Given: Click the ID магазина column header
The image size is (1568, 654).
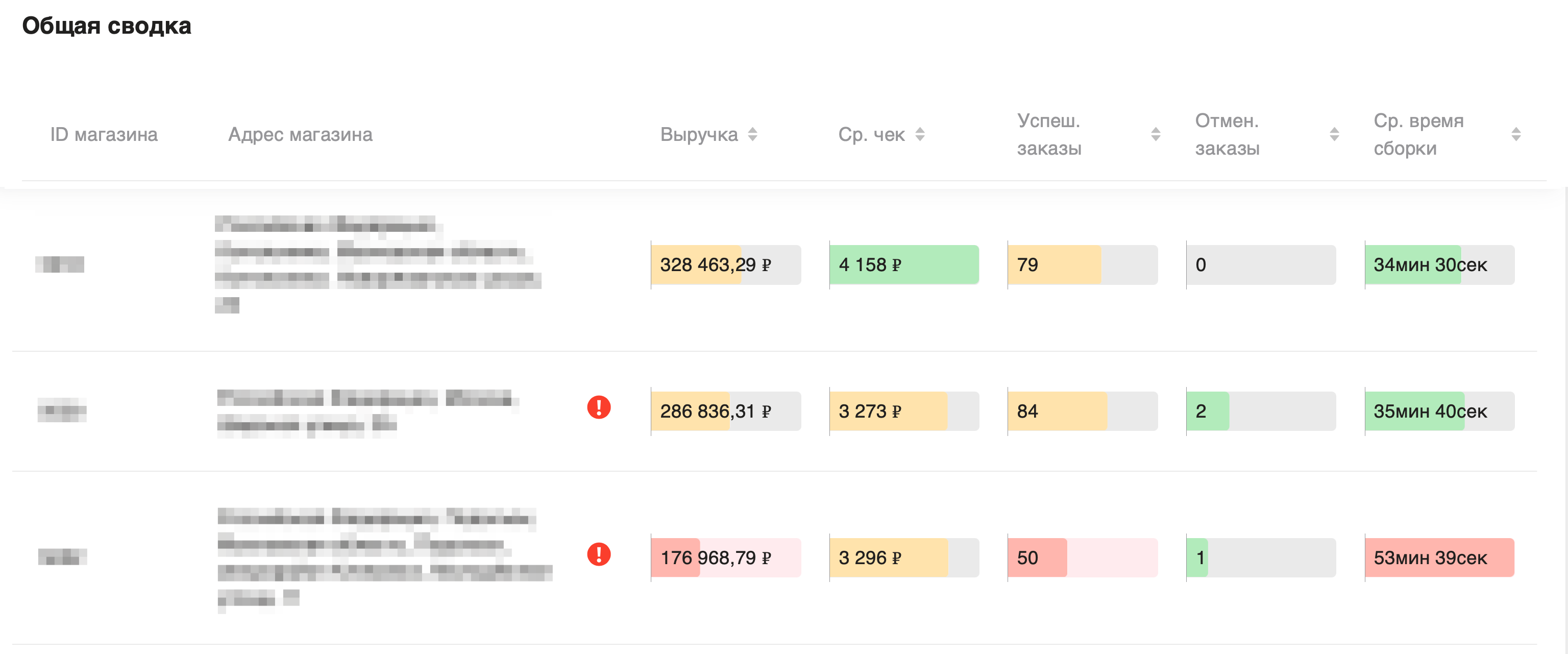Looking at the screenshot, I should click(x=104, y=134).
